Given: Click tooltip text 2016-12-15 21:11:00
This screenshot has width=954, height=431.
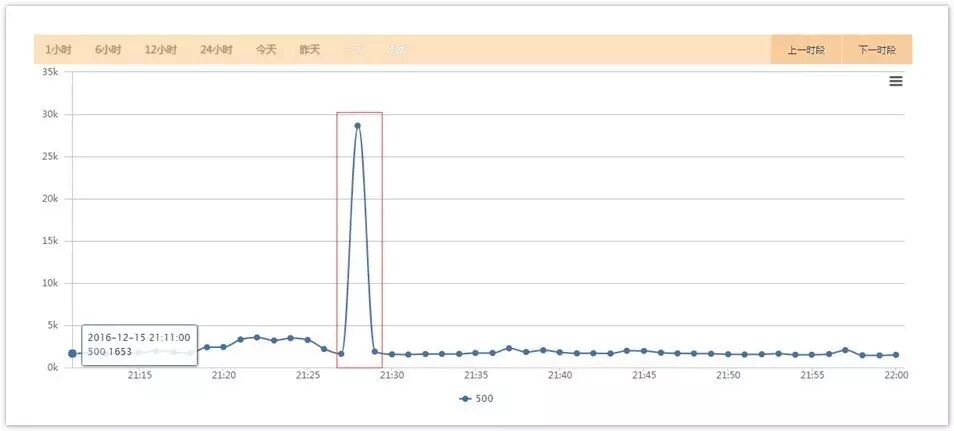Looking at the screenshot, I should pyautogui.click(x=139, y=337).
